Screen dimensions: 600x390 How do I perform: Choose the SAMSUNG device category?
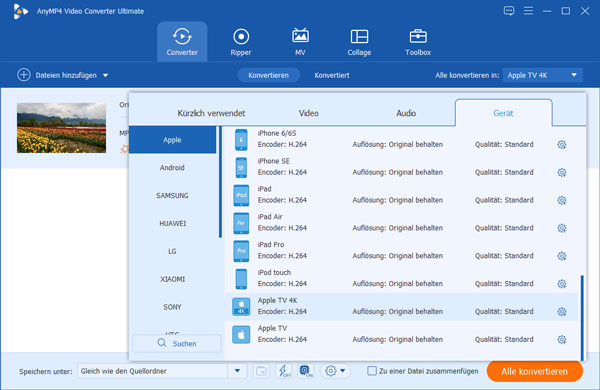[173, 196]
